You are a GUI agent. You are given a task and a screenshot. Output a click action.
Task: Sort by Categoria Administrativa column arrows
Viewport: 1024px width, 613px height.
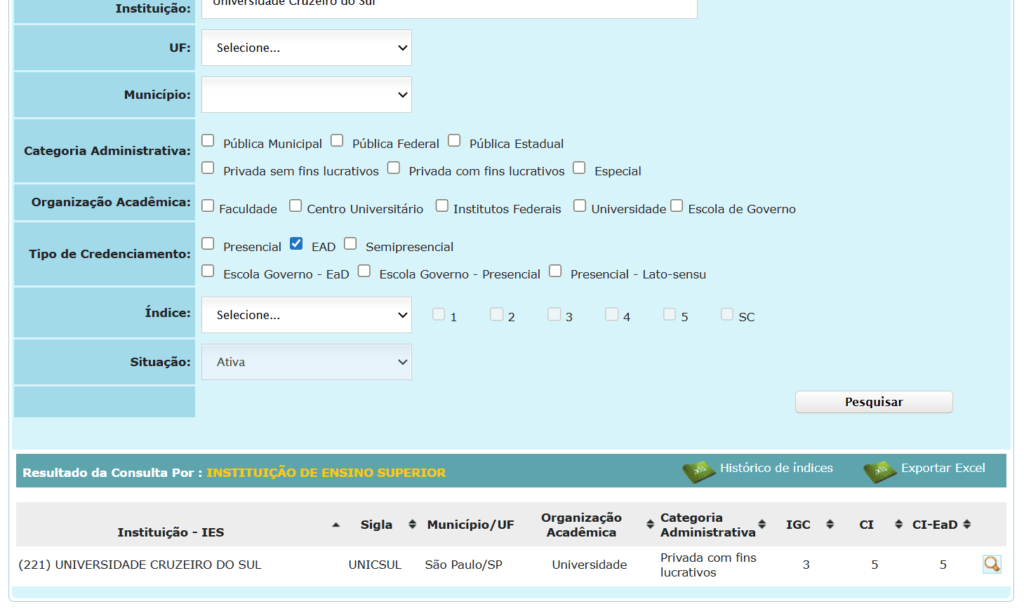tap(762, 525)
